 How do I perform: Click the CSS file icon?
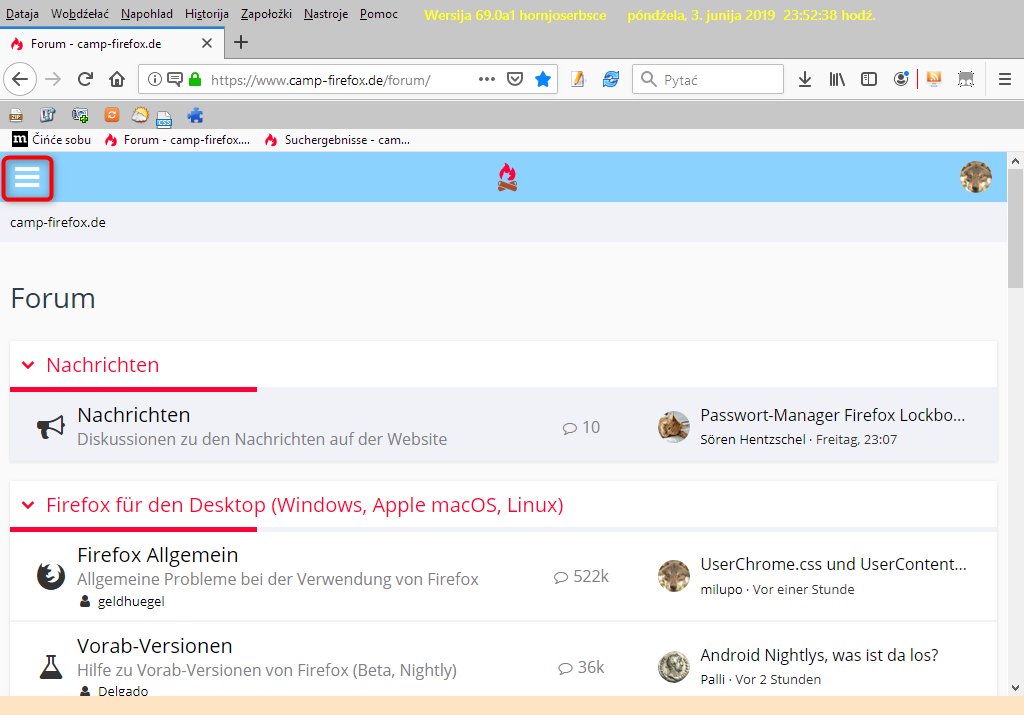click(x=164, y=118)
